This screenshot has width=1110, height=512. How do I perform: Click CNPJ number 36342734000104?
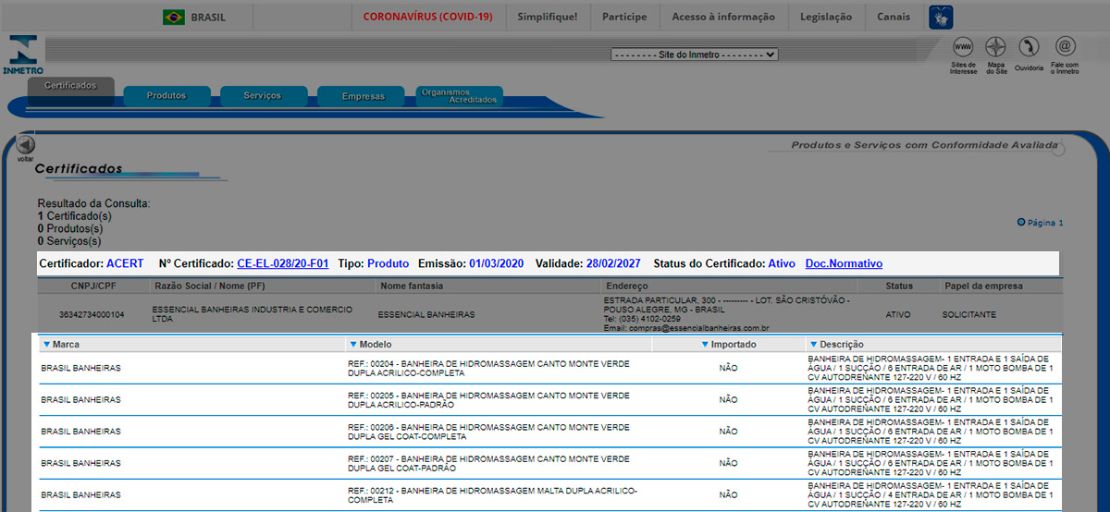92,314
